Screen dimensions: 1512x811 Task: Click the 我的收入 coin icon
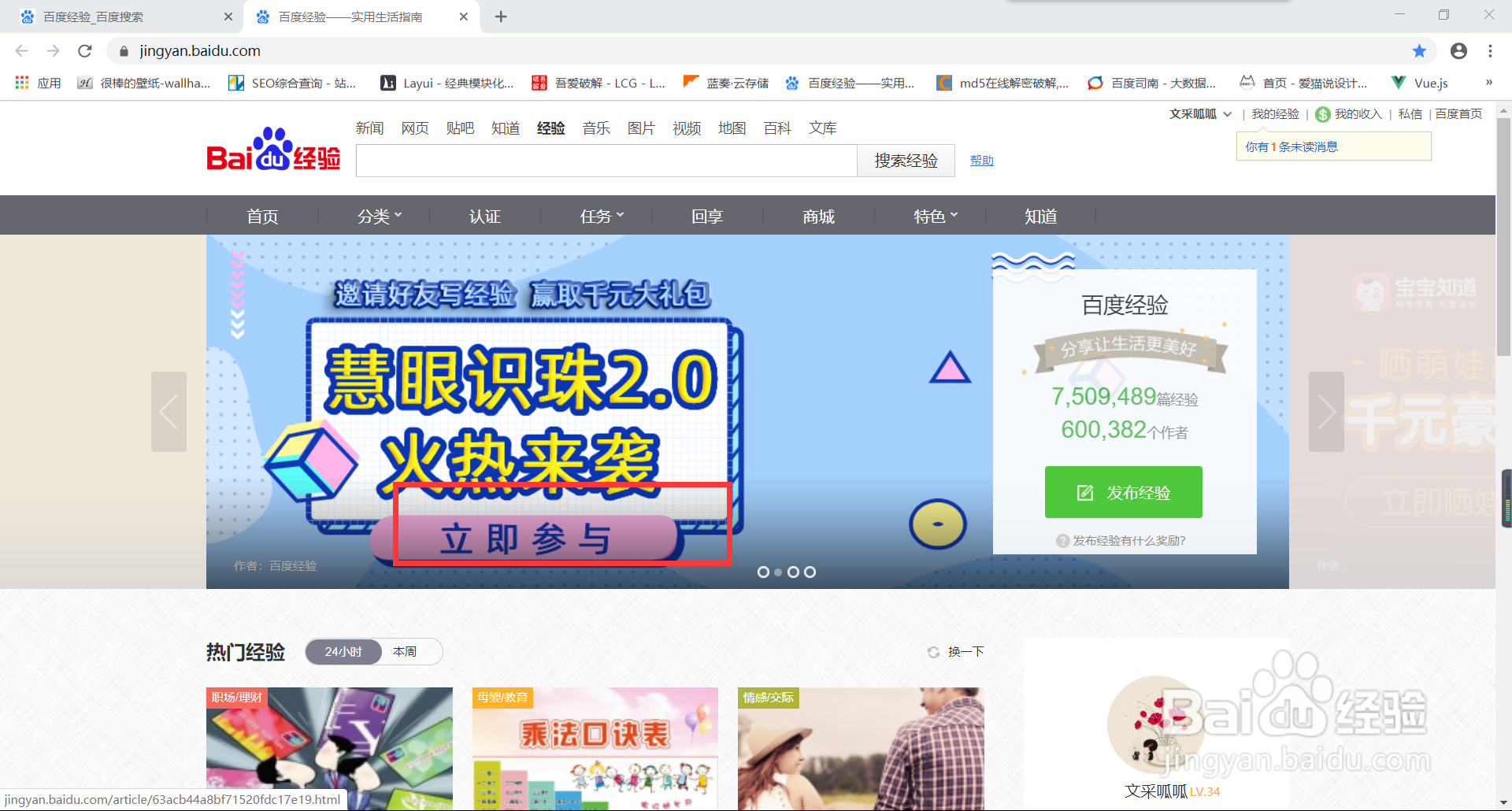click(x=1323, y=114)
